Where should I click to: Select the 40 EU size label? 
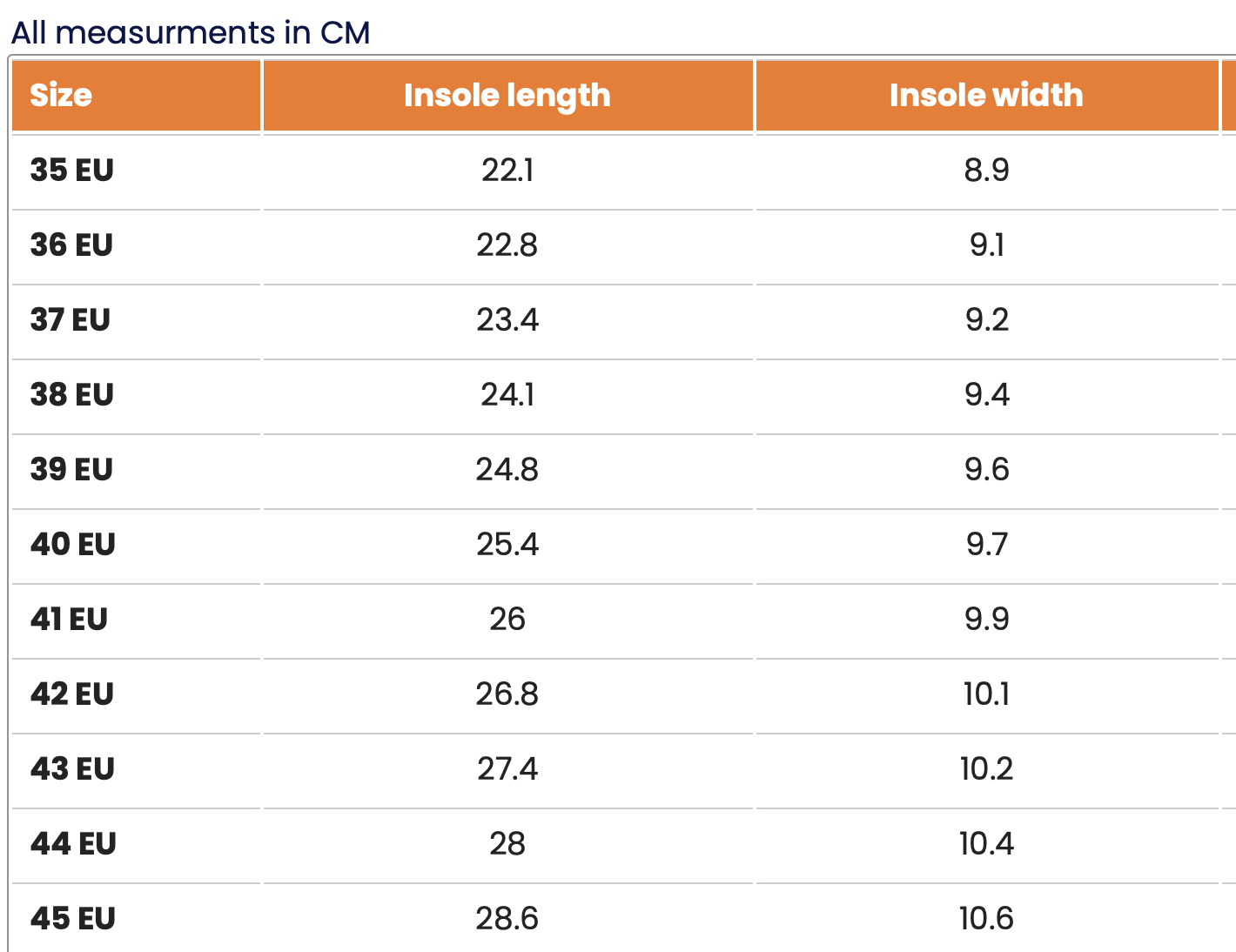click(x=73, y=544)
